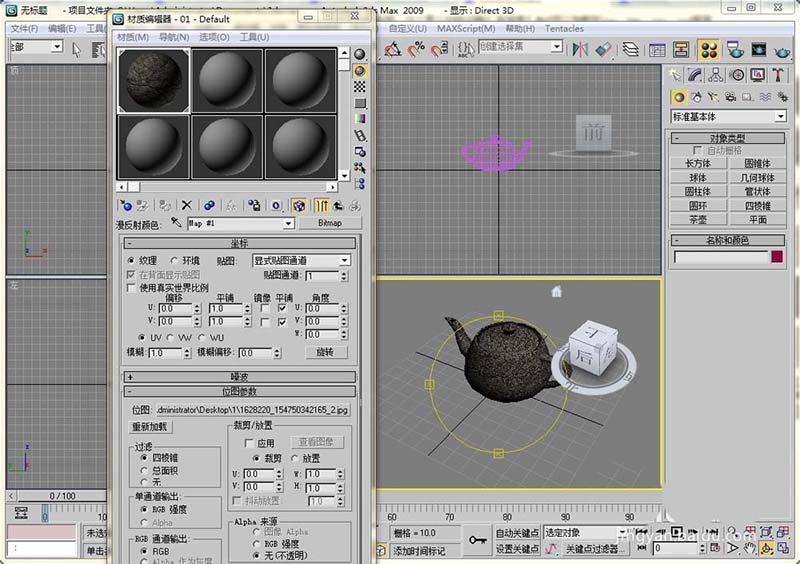Open the 导航(N) menu in material editor
Viewport: 800px width, 564px height.
click(174, 37)
